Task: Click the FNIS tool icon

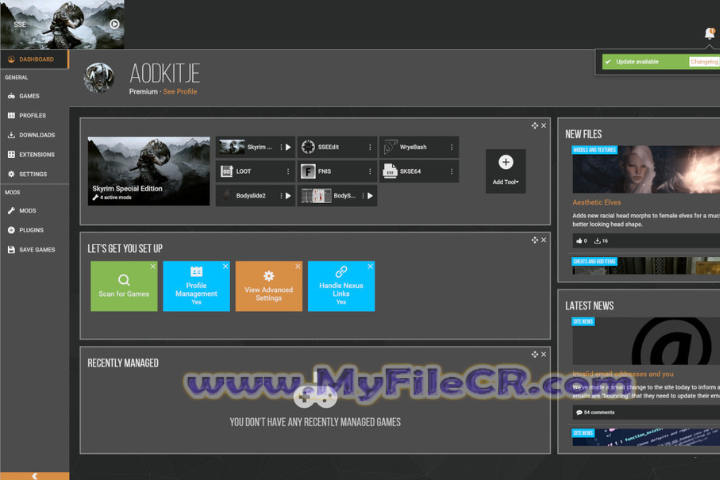Action: (308, 171)
